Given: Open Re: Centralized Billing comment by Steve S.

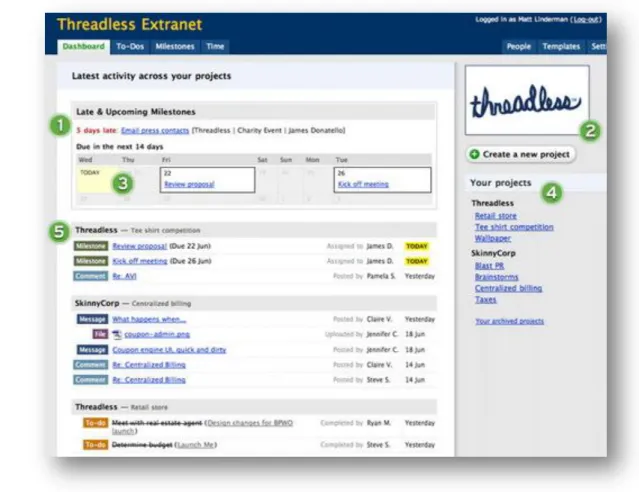Looking at the screenshot, I should pyautogui.click(x=149, y=380).
